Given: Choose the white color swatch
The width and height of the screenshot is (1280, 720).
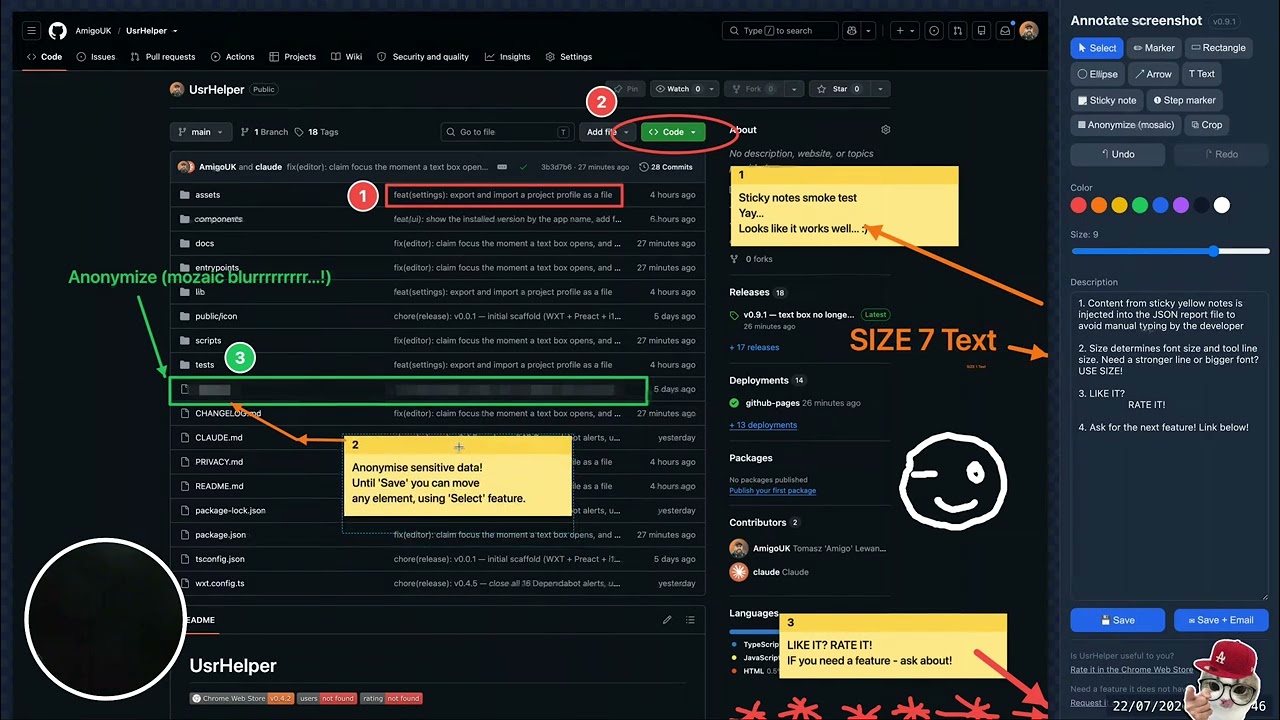Looking at the screenshot, I should [1222, 205].
